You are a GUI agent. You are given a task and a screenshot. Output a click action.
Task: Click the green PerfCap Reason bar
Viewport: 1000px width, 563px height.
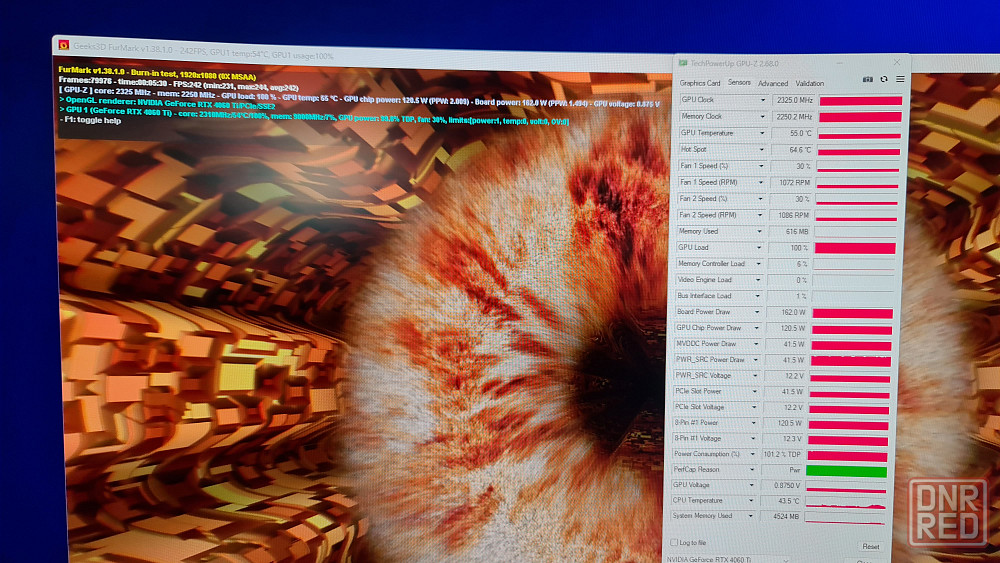[846, 471]
